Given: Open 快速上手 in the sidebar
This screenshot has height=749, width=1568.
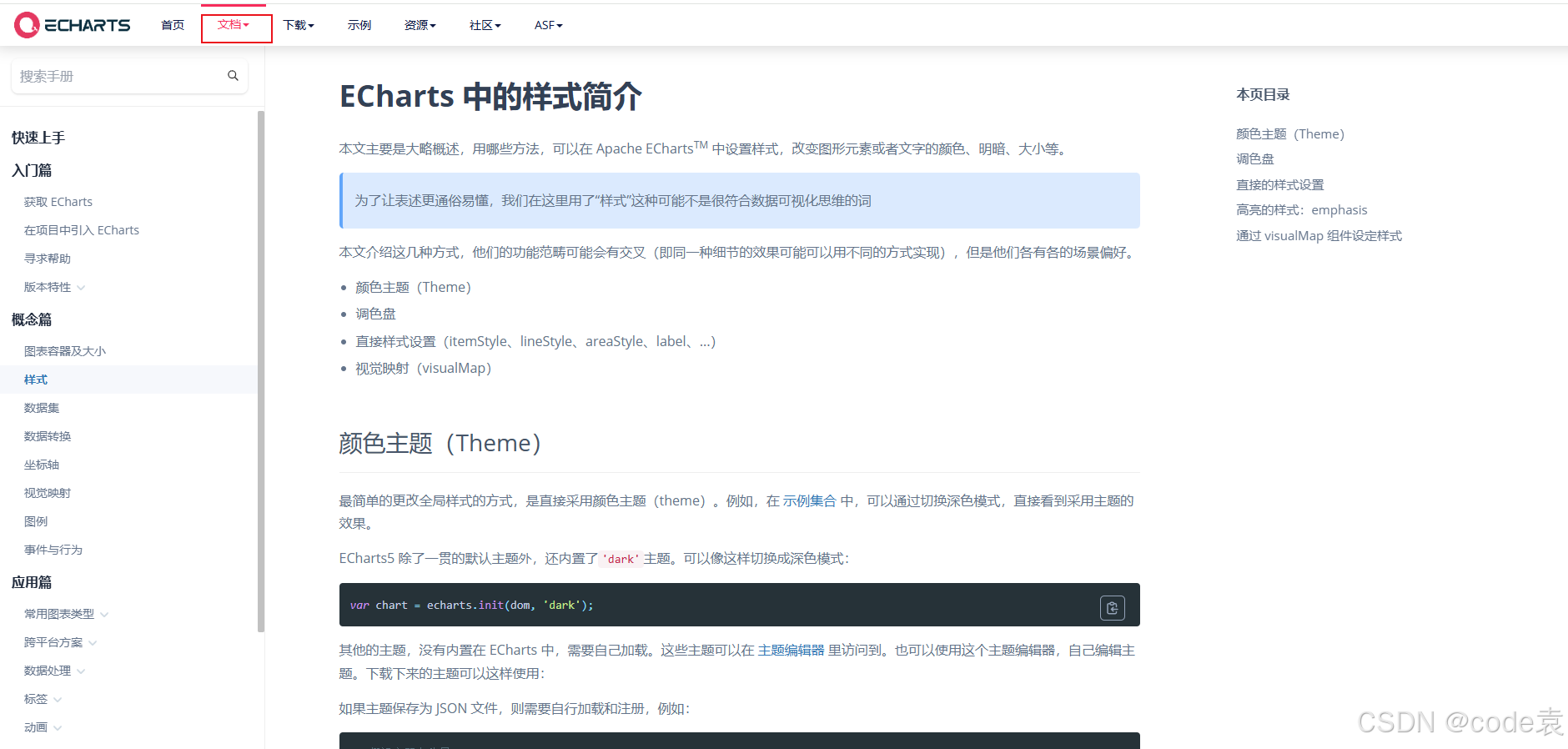Looking at the screenshot, I should click(x=38, y=138).
